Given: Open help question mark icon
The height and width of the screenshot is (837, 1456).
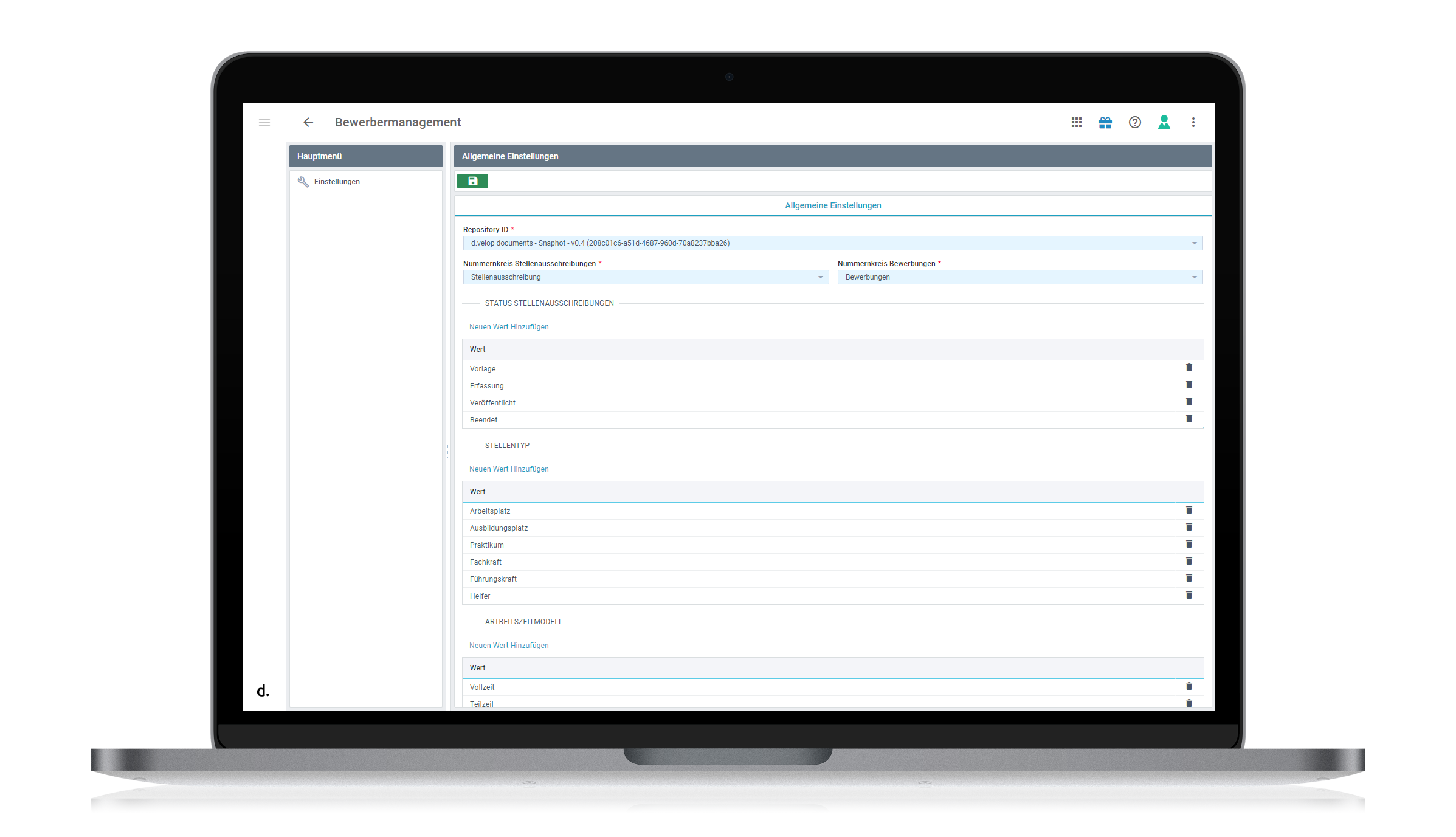Looking at the screenshot, I should click(1134, 122).
